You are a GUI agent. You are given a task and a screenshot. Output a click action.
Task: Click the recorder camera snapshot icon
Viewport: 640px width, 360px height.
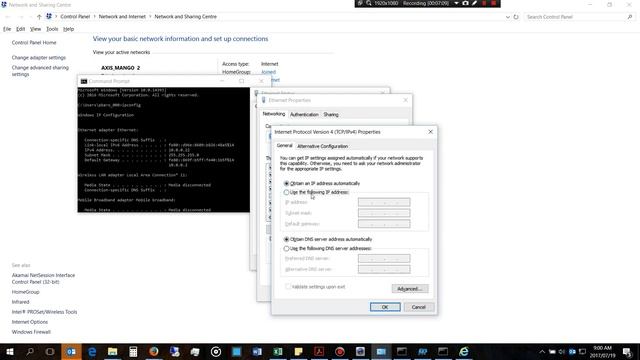pos(465,3)
